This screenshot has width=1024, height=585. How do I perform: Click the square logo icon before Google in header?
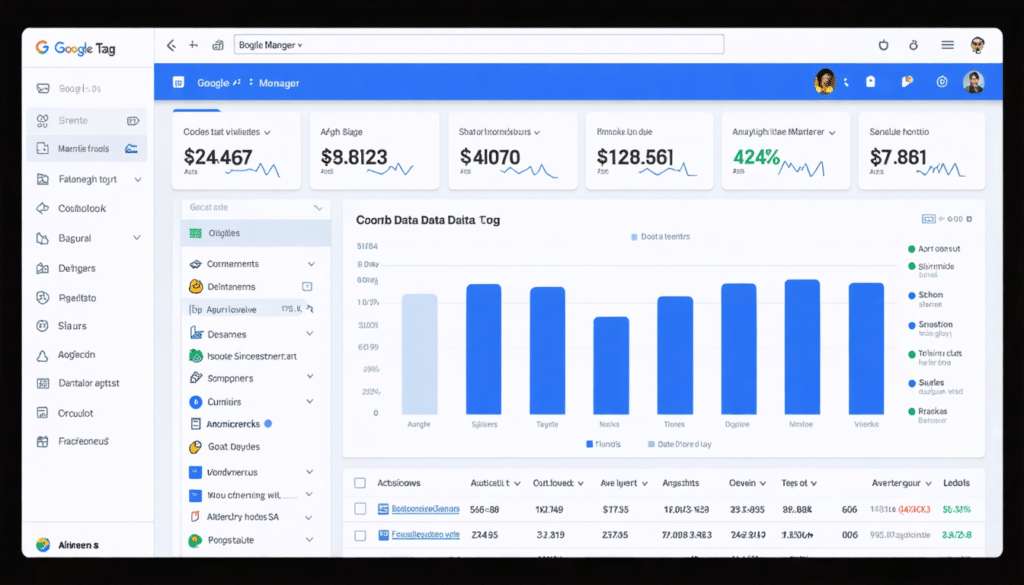coord(178,82)
